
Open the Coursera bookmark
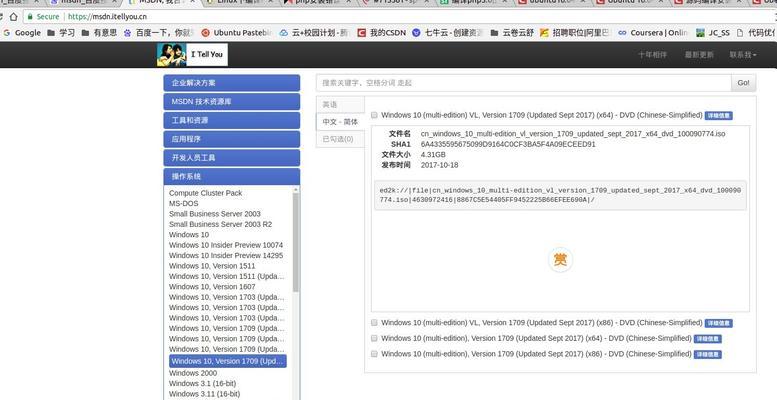653,33
